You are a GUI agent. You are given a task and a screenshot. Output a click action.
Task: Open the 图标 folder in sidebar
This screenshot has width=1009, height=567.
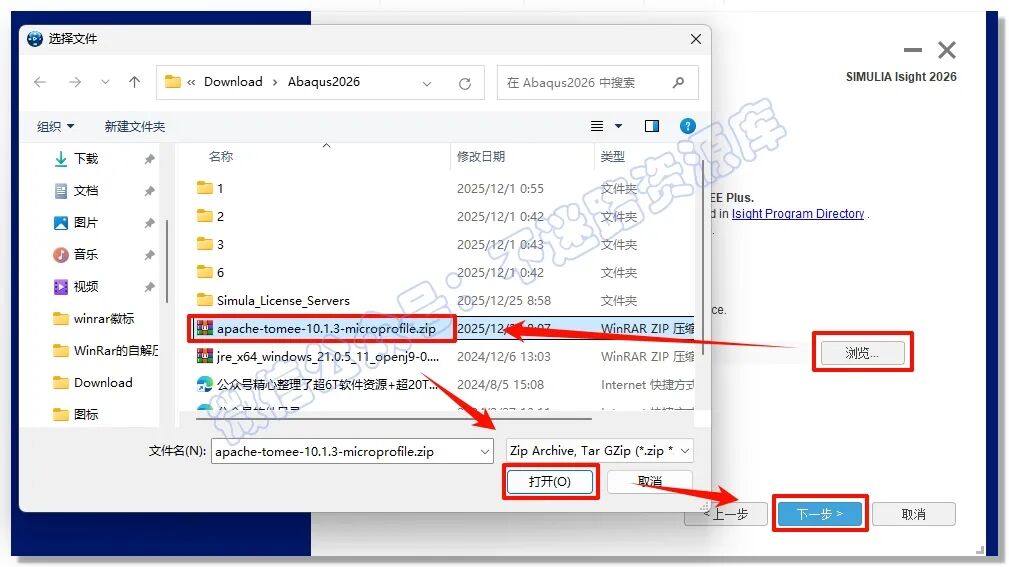pyautogui.click(x=86, y=414)
